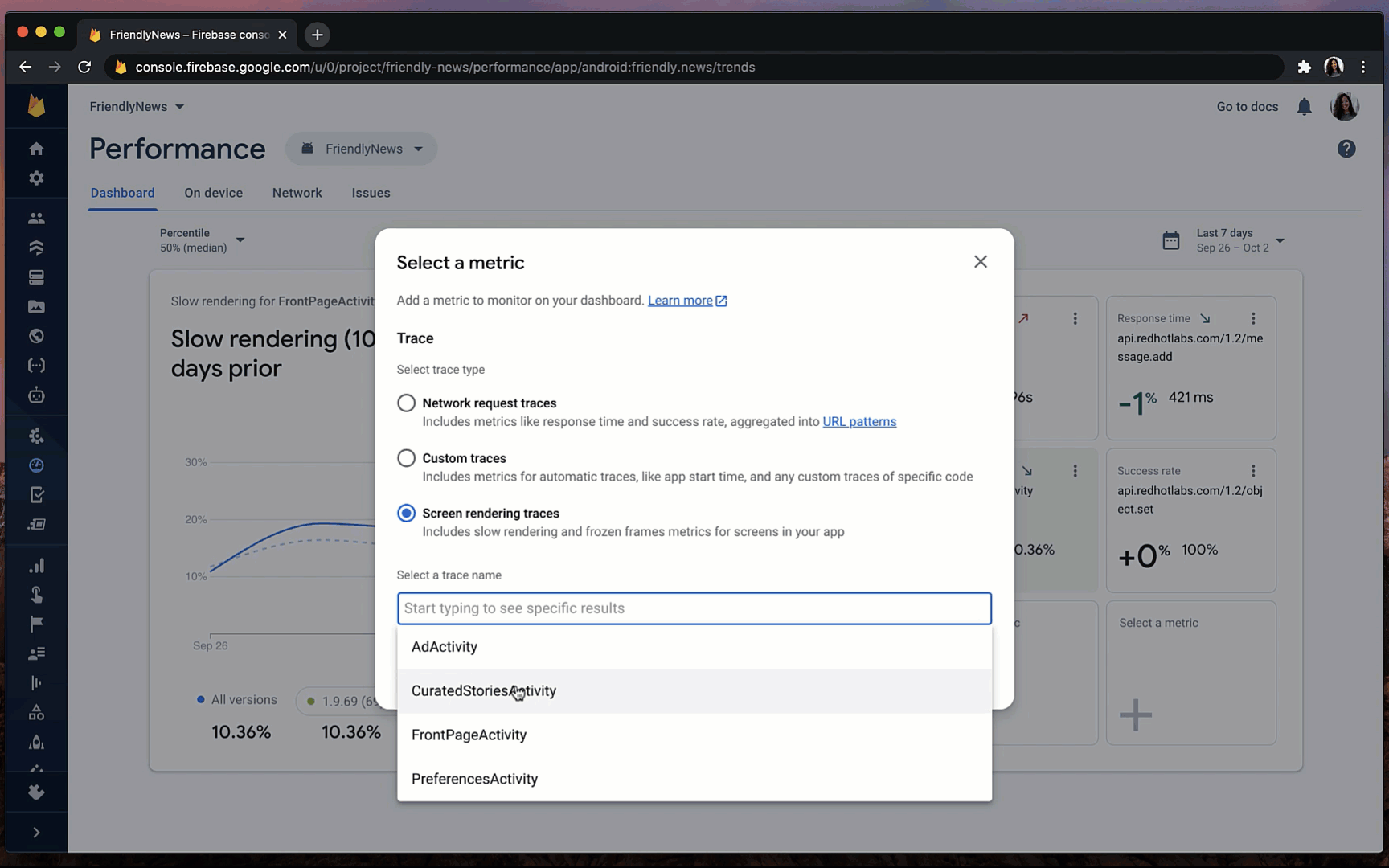
Task: Open more options on Response time card
Action: point(1252,318)
